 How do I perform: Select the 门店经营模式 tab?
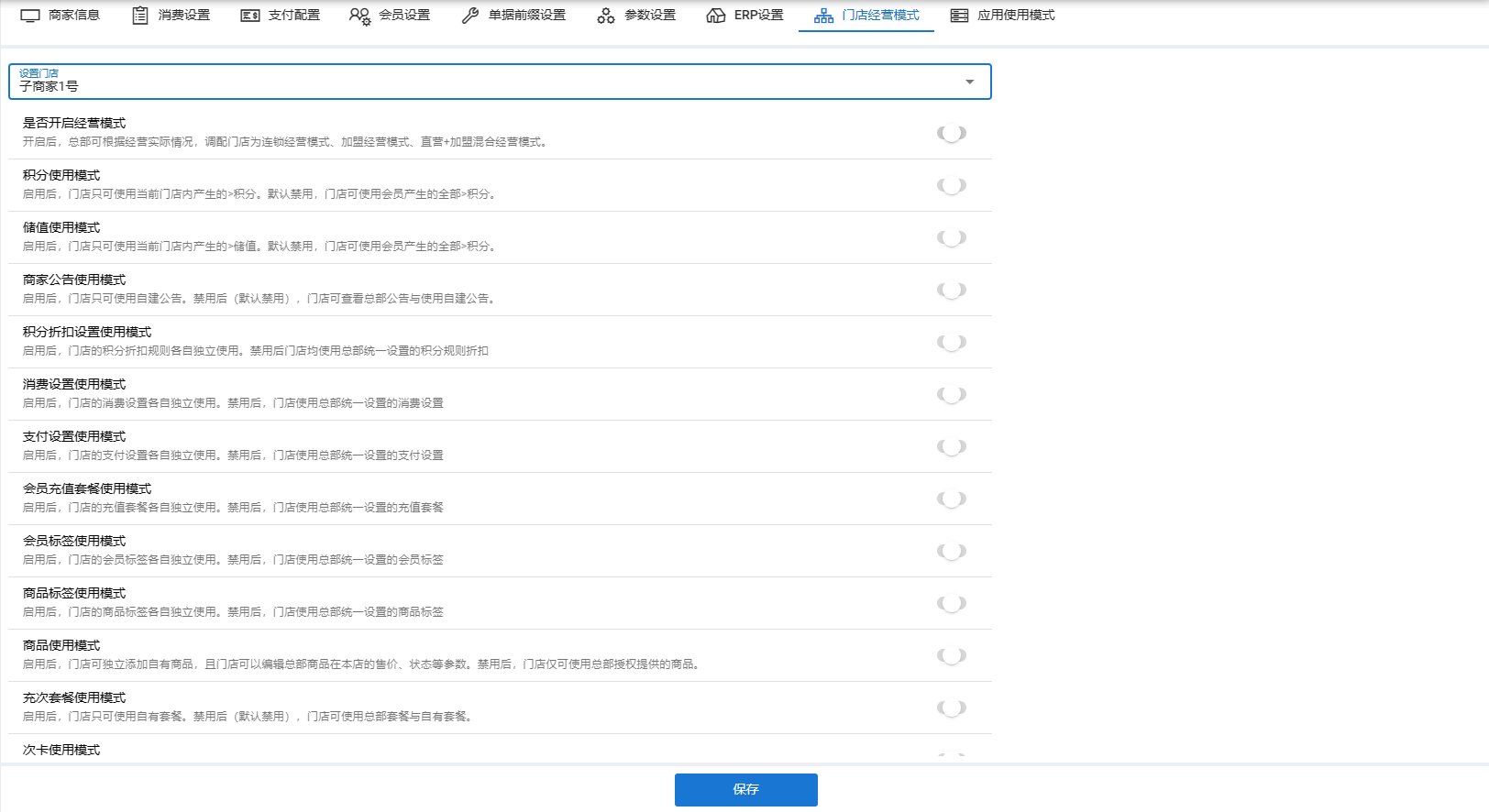(x=866, y=16)
